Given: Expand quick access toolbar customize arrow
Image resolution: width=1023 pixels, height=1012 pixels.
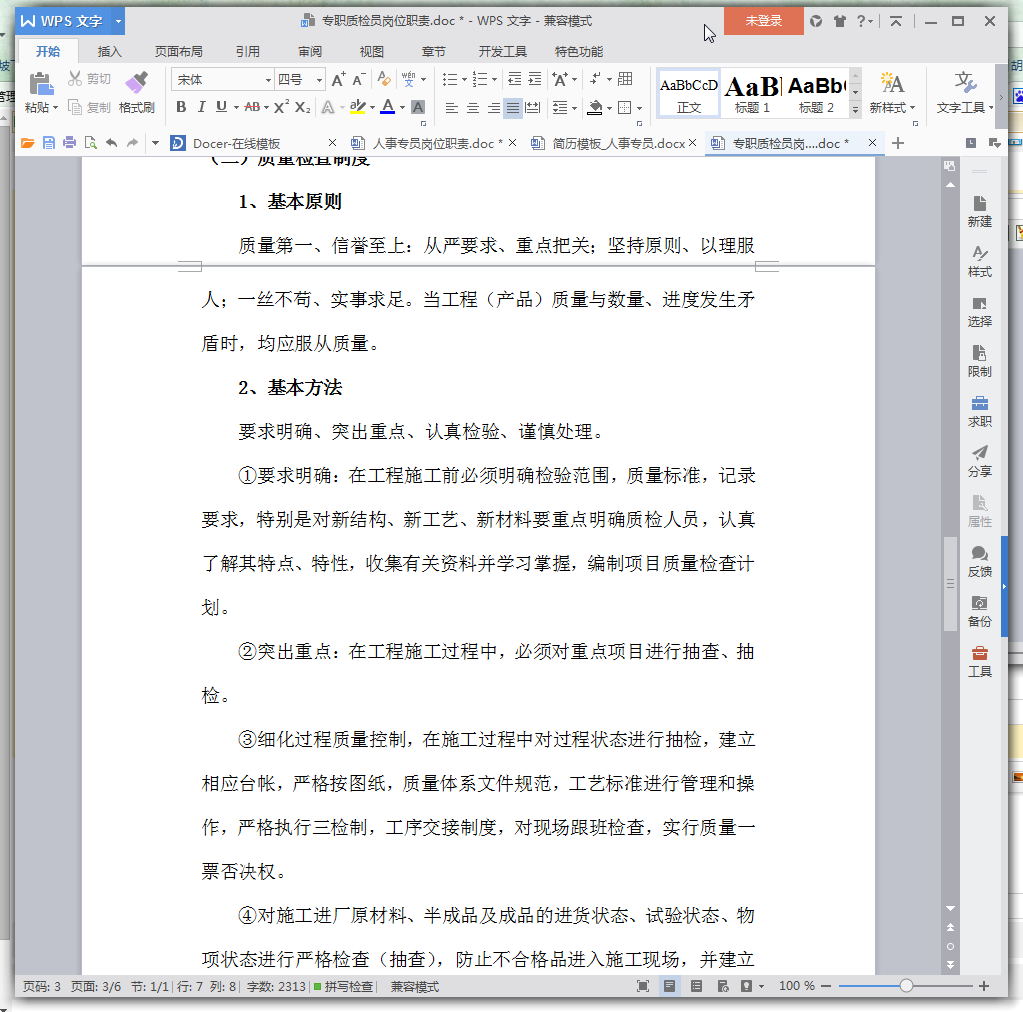Looking at the screenshot, I should click(155, 143).
